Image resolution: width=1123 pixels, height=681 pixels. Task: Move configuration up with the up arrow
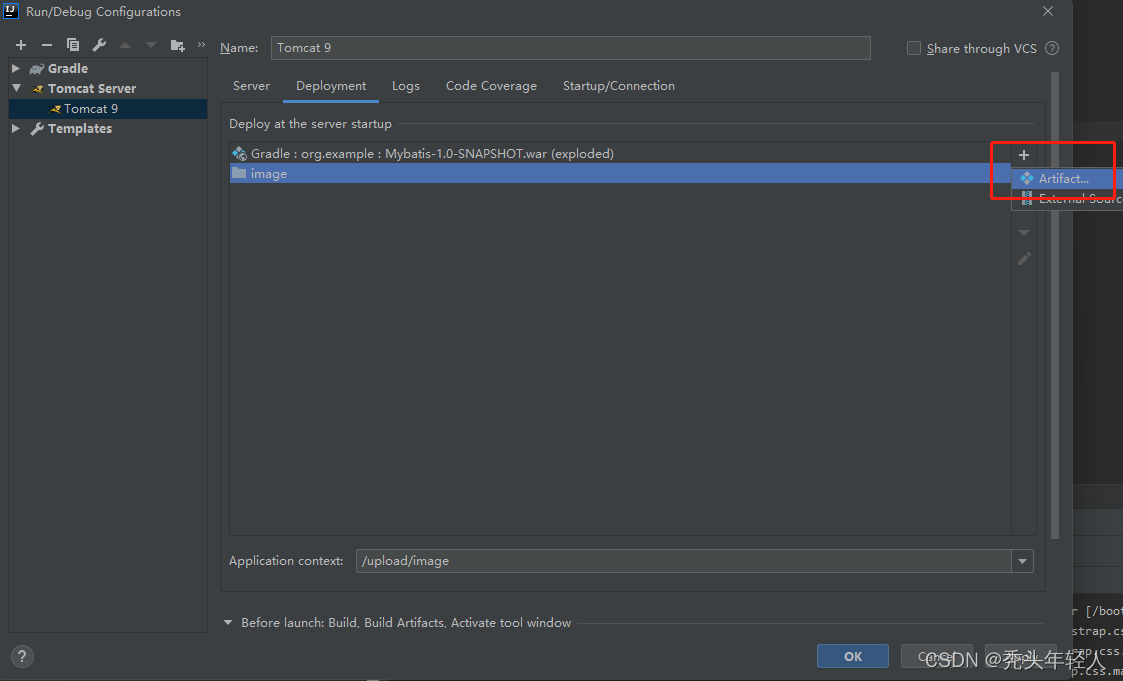125,45
